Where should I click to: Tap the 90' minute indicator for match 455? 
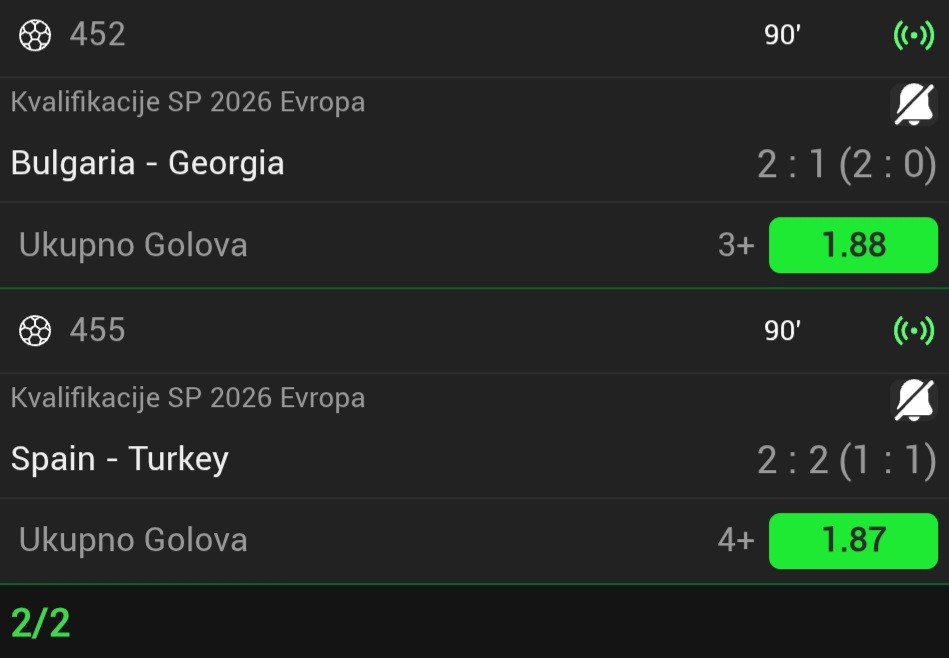782,330
